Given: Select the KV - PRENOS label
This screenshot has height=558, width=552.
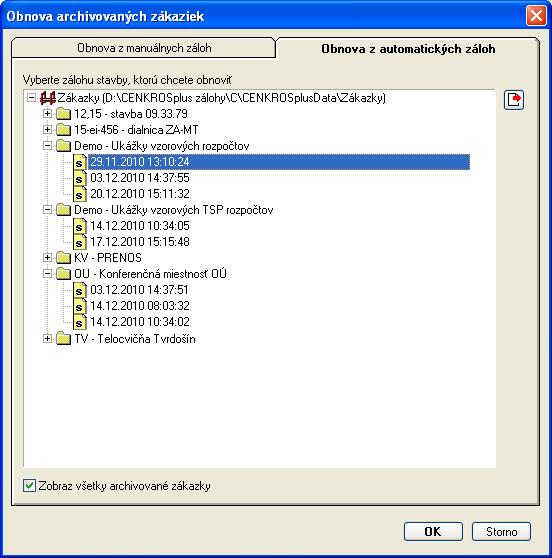Looking at the screenshot, I should 108,258.
